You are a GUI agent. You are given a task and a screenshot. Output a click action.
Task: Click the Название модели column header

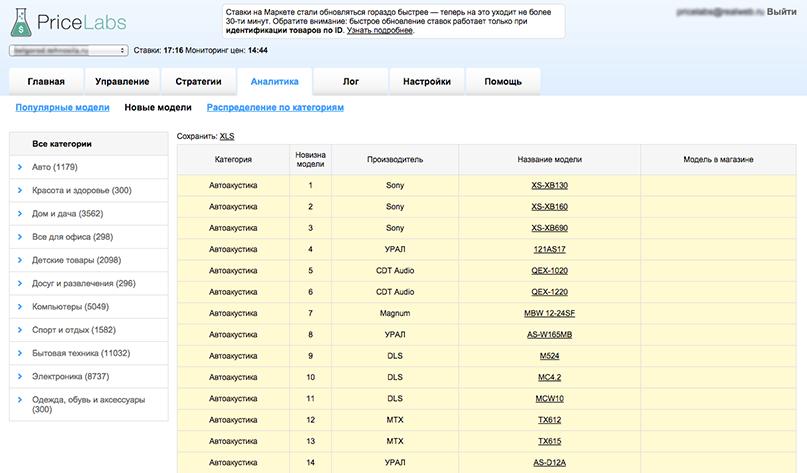550,160
